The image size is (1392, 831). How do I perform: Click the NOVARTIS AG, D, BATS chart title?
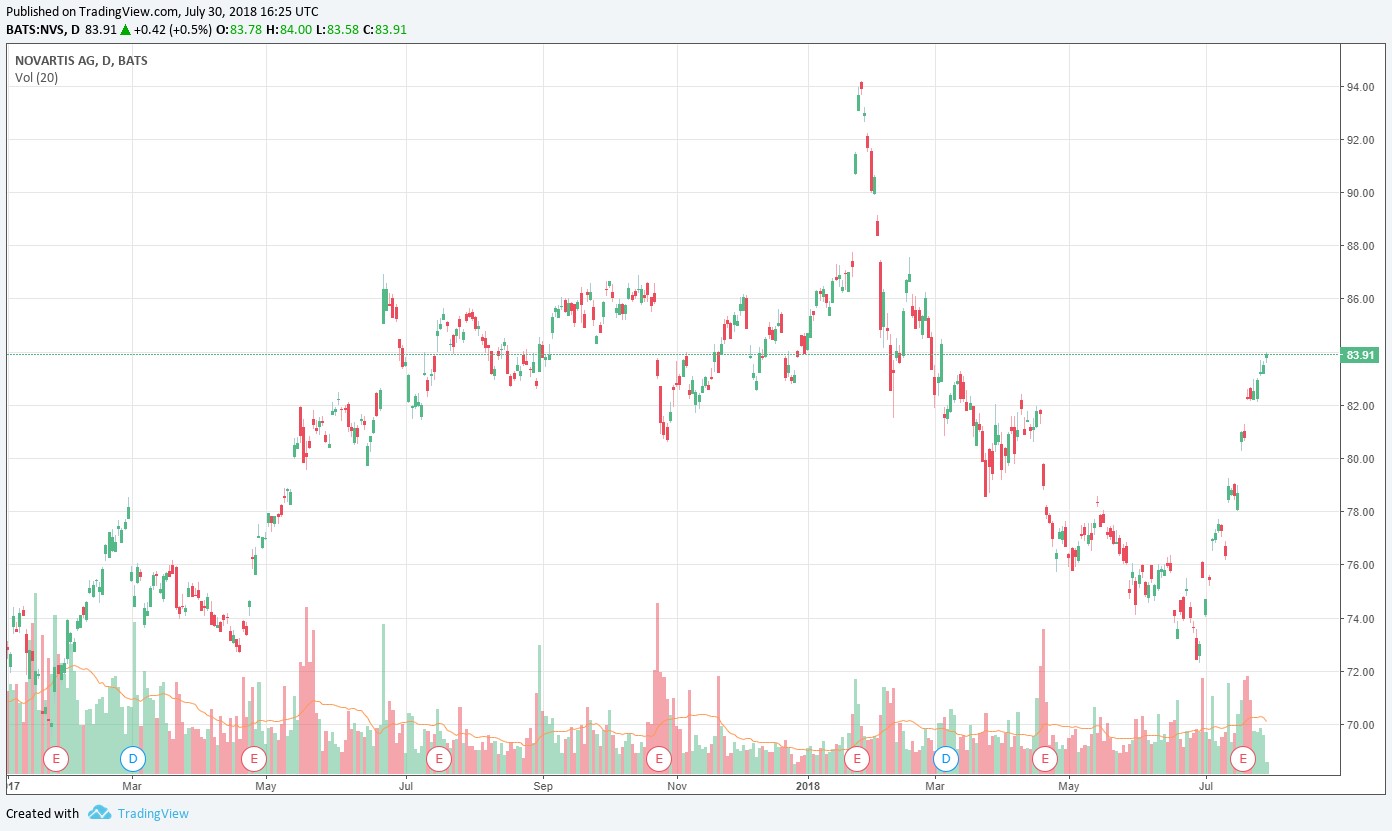click(x=80, y=60)
